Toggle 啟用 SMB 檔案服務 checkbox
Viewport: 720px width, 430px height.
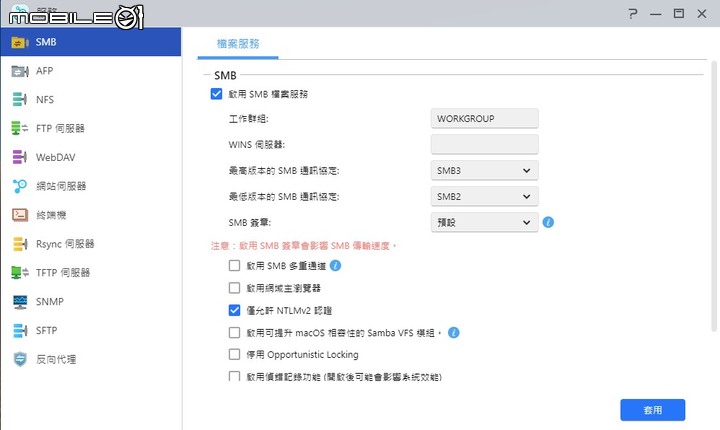point(216,94)
